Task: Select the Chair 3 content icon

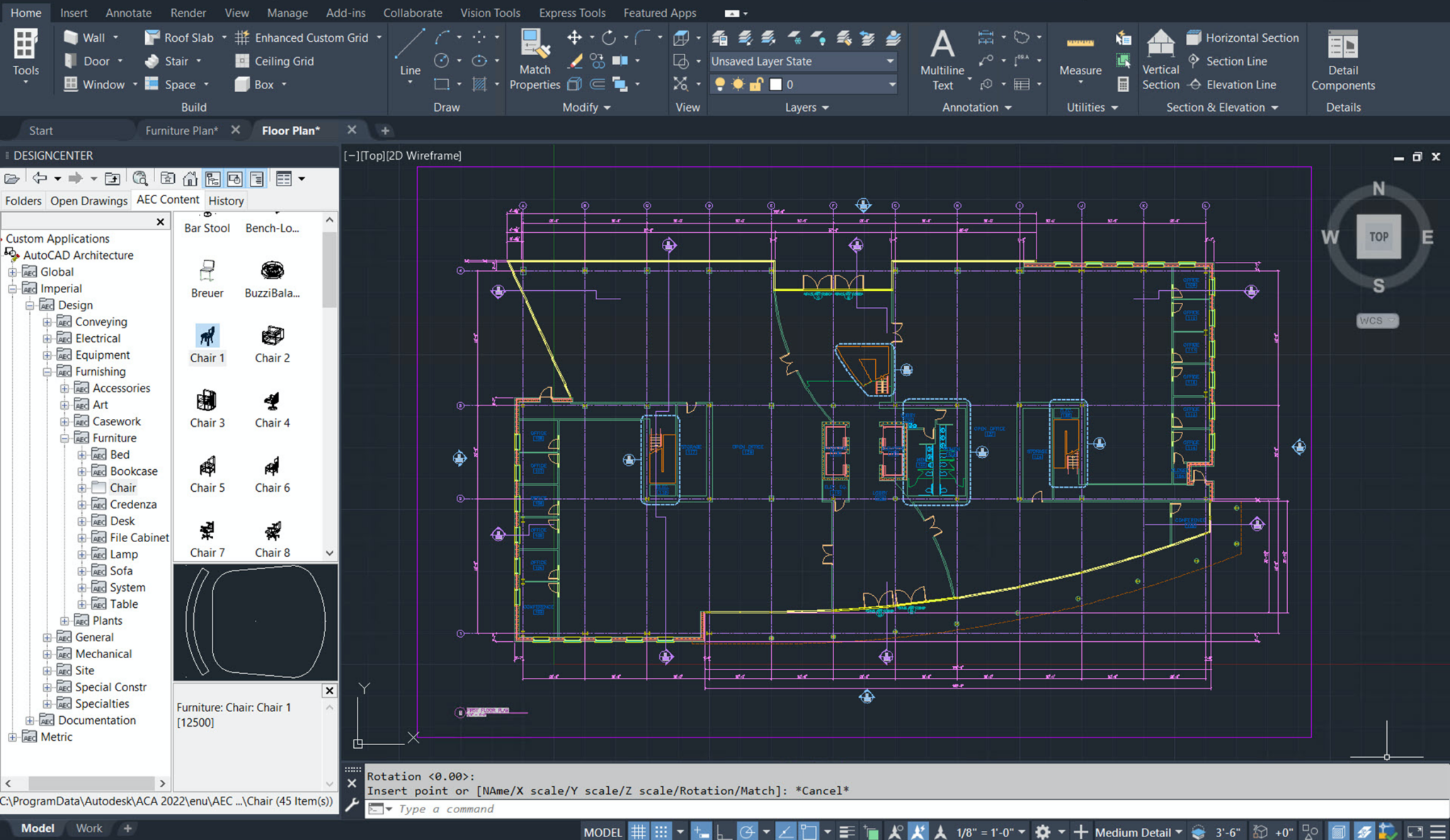Action: point(207,401)
